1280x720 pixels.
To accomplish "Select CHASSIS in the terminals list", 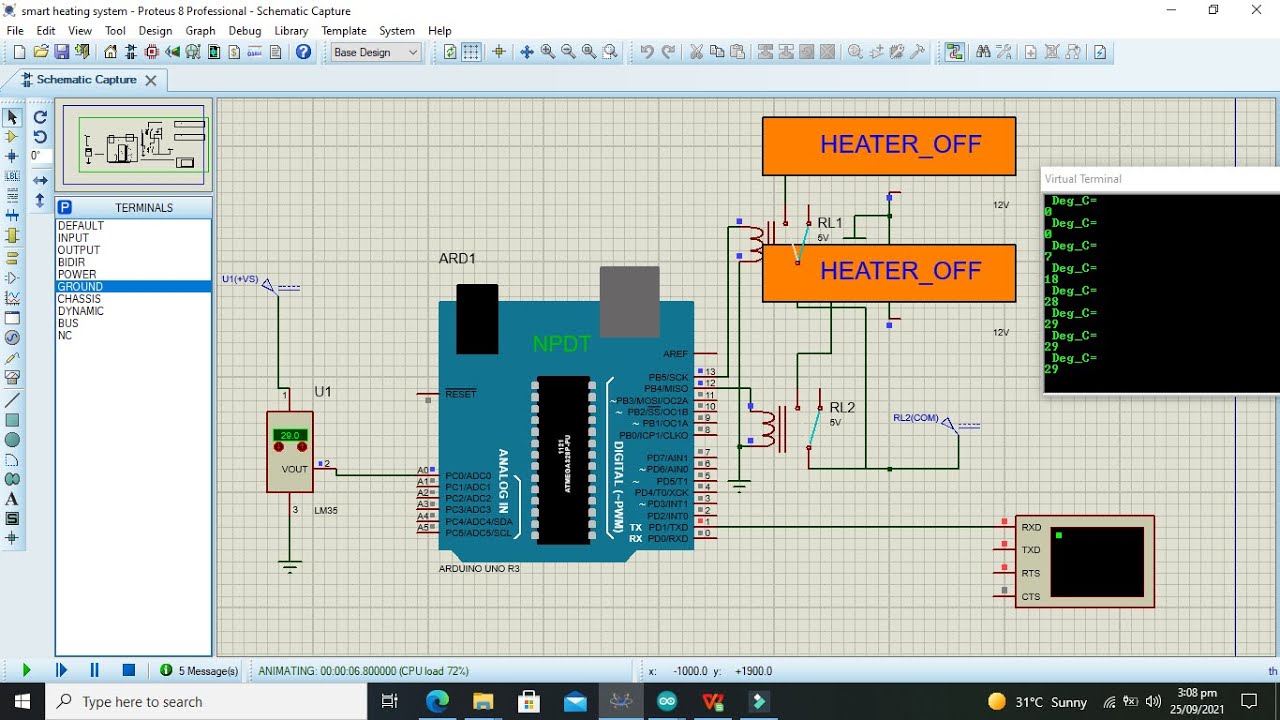I will click(133, 299).
